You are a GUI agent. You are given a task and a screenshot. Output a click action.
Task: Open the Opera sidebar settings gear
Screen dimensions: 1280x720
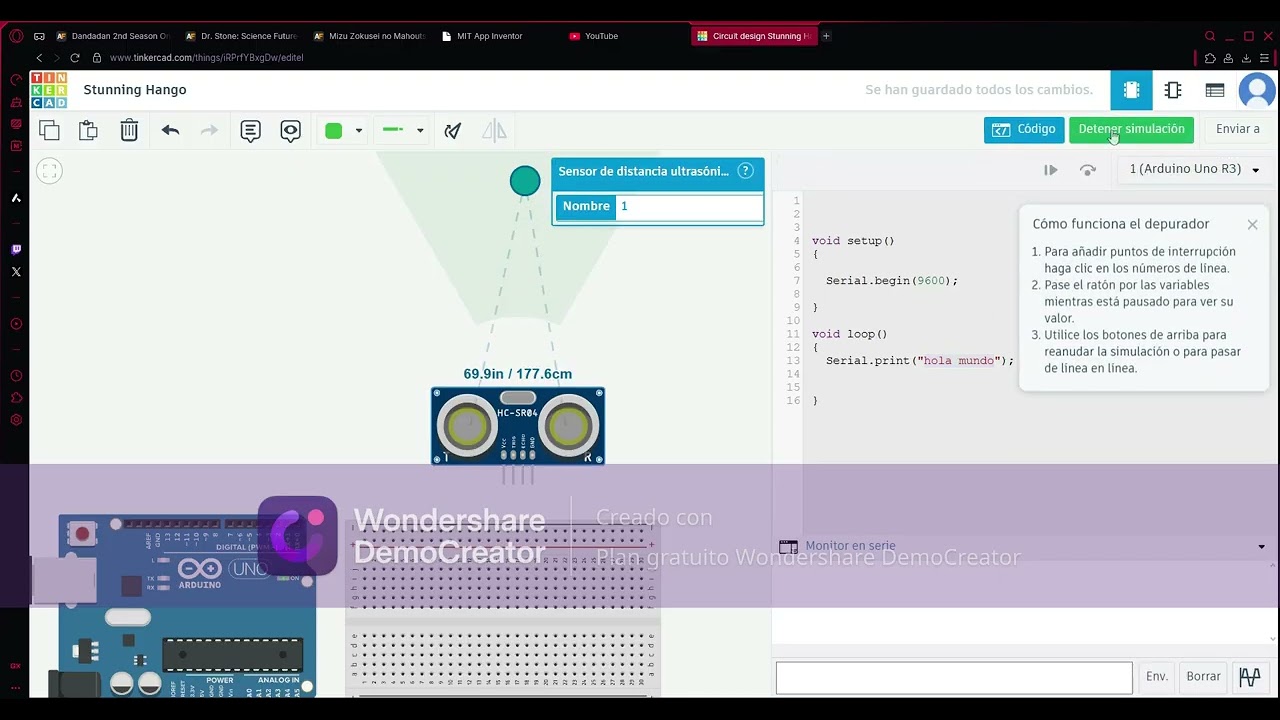(x=16, y=420)
